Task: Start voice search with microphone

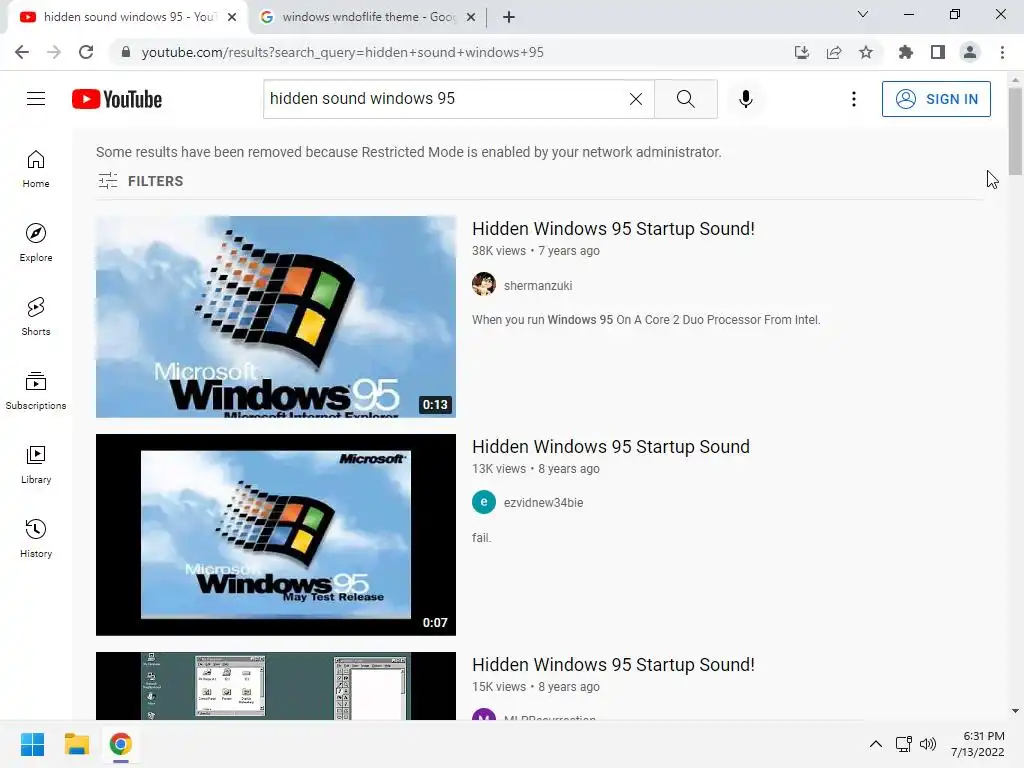Action: tap(746, 99)
